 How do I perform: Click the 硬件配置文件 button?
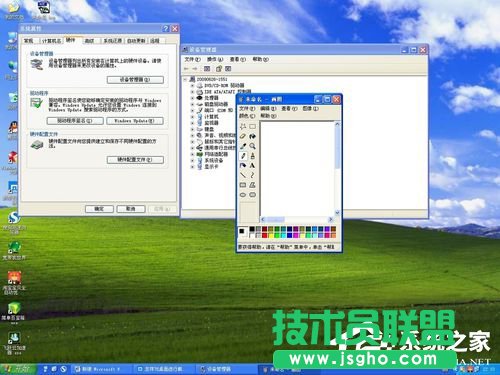point(135,160)
